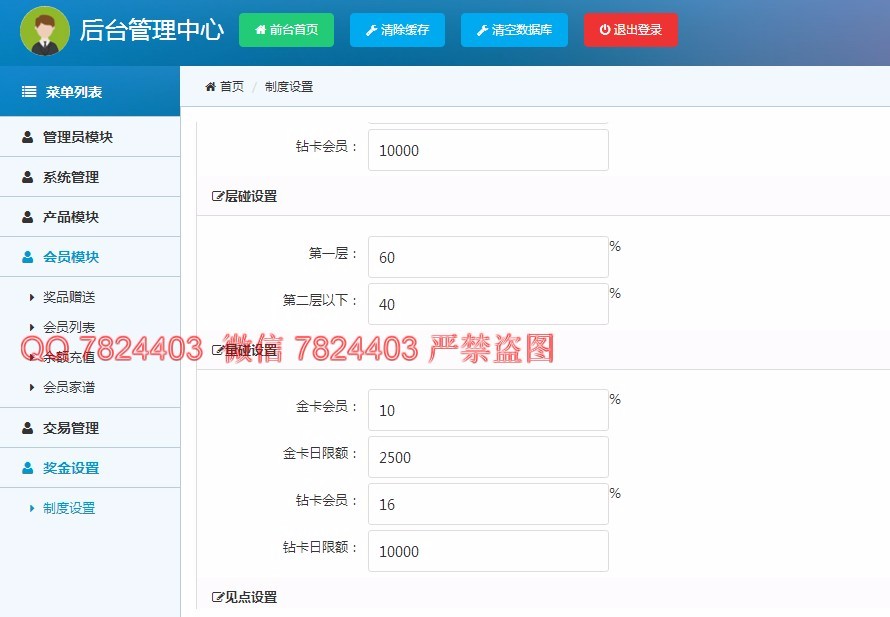Image resolution: width=890 pixels, height=617 pixels.
Task: Focus the 钻卡会员 field showing 16
Action: (488, 504)
